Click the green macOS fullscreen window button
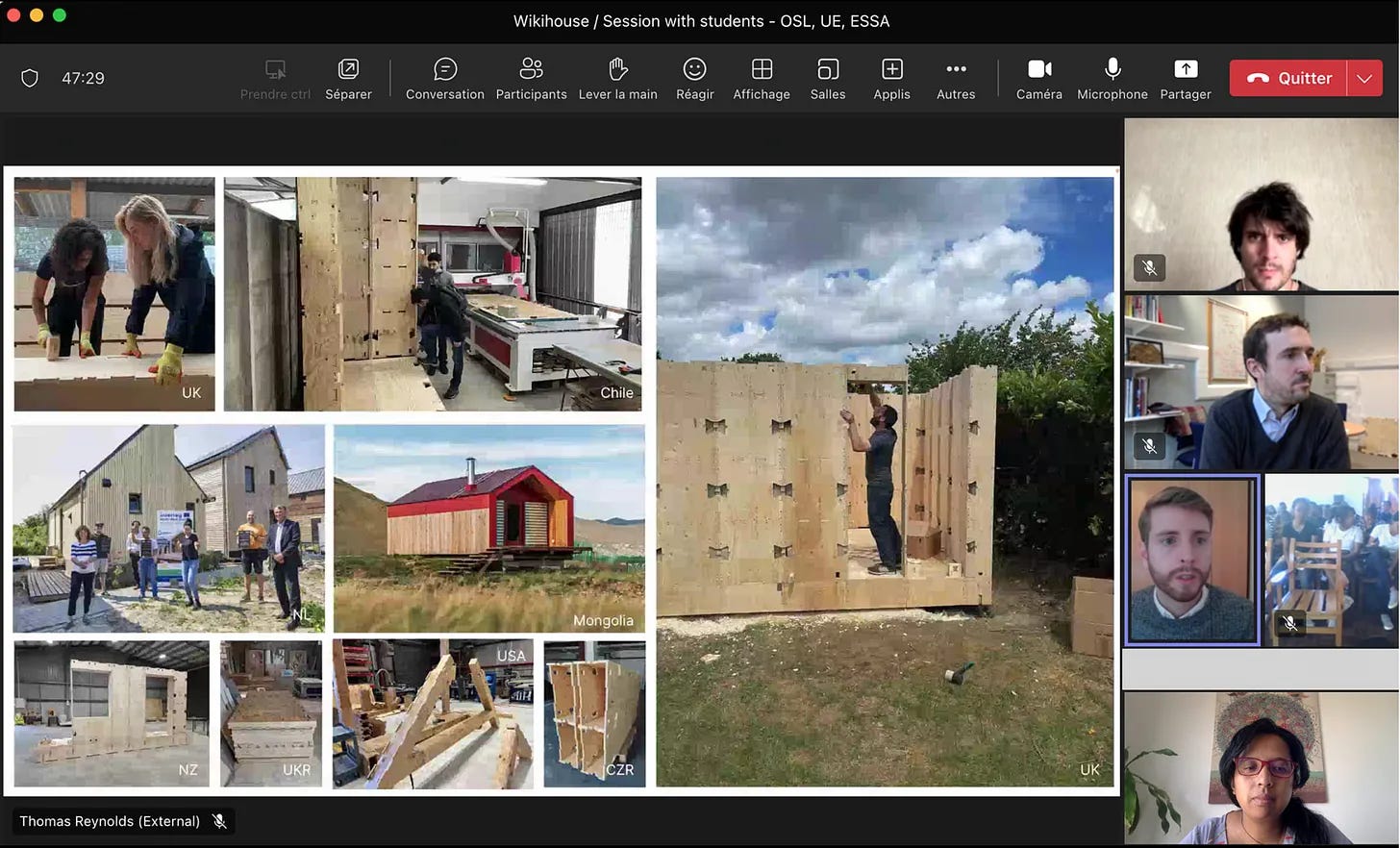Viewport: 1400px width, 848px height. pyautogui.click(x=60, y=14)
